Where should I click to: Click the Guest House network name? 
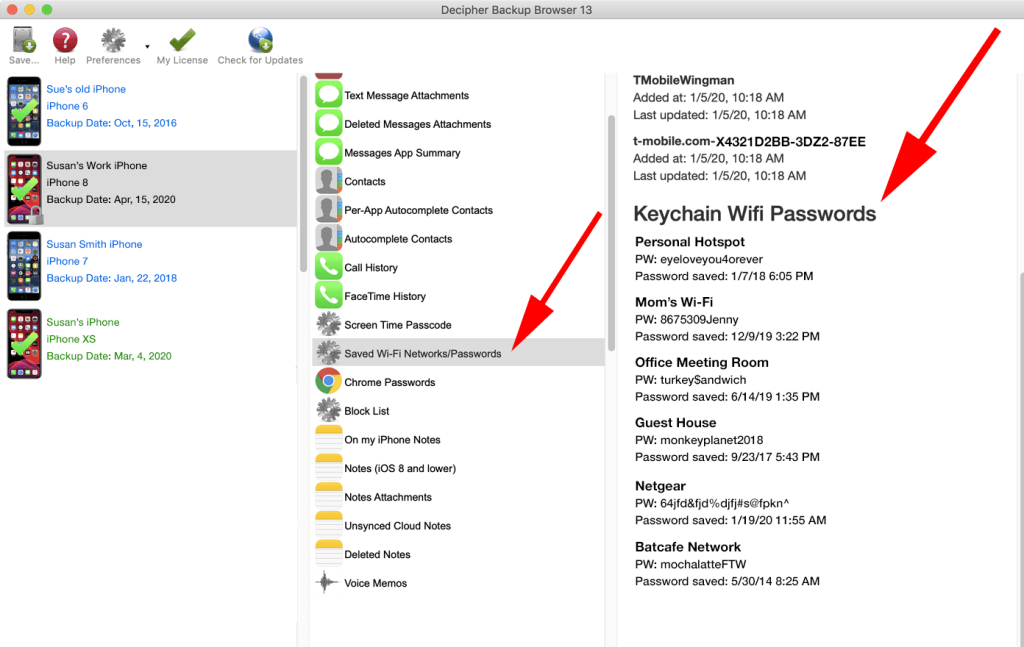pyautogui.click(x=675, y=422)
